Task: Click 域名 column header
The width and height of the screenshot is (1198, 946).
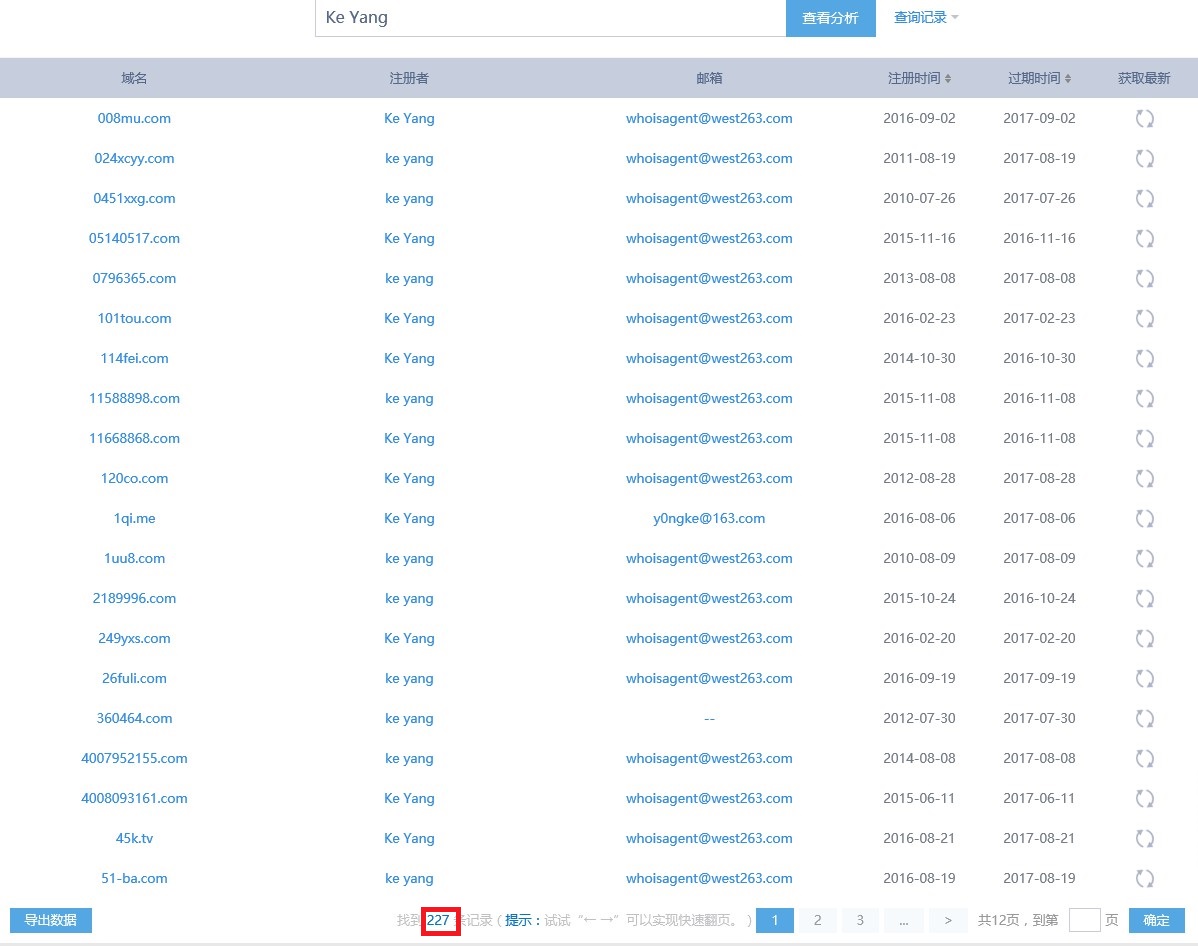Action: [x=134, y=78]
